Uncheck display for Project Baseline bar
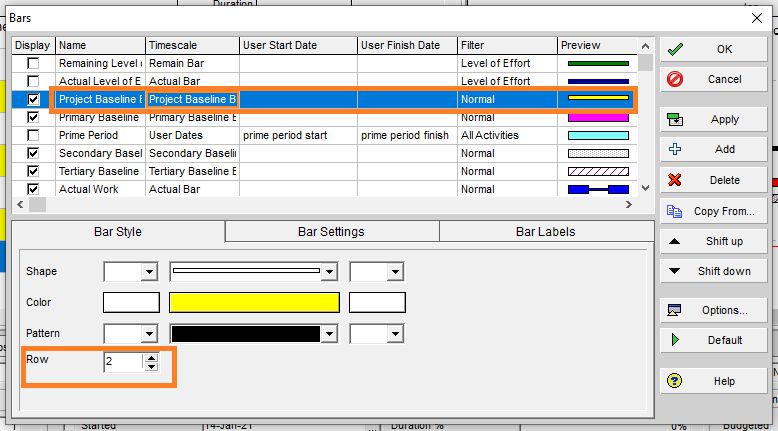Viewport: 778px width, 431px height. pos(33,99)
